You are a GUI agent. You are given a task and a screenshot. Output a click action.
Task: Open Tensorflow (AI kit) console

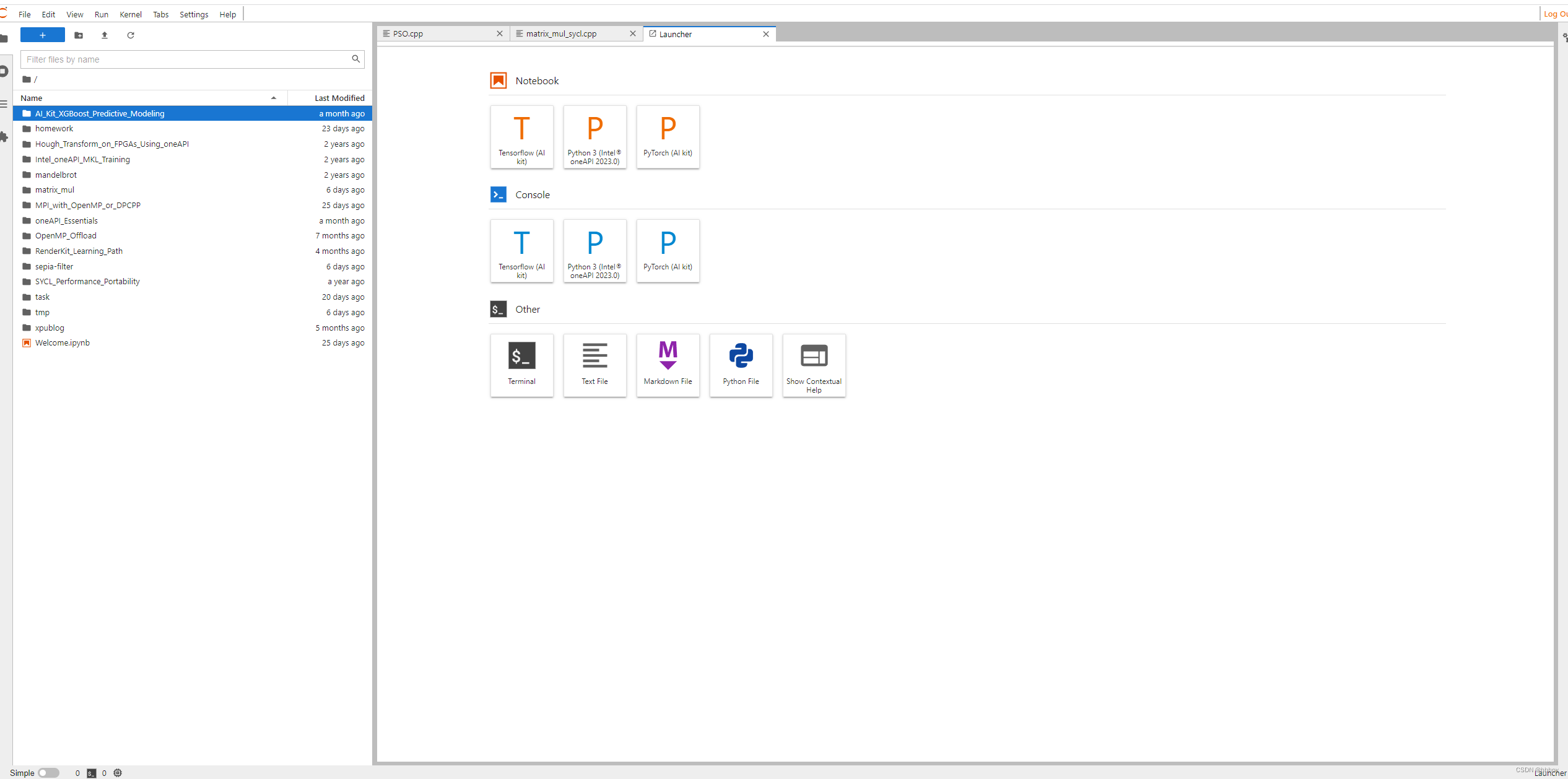point(521,251)
